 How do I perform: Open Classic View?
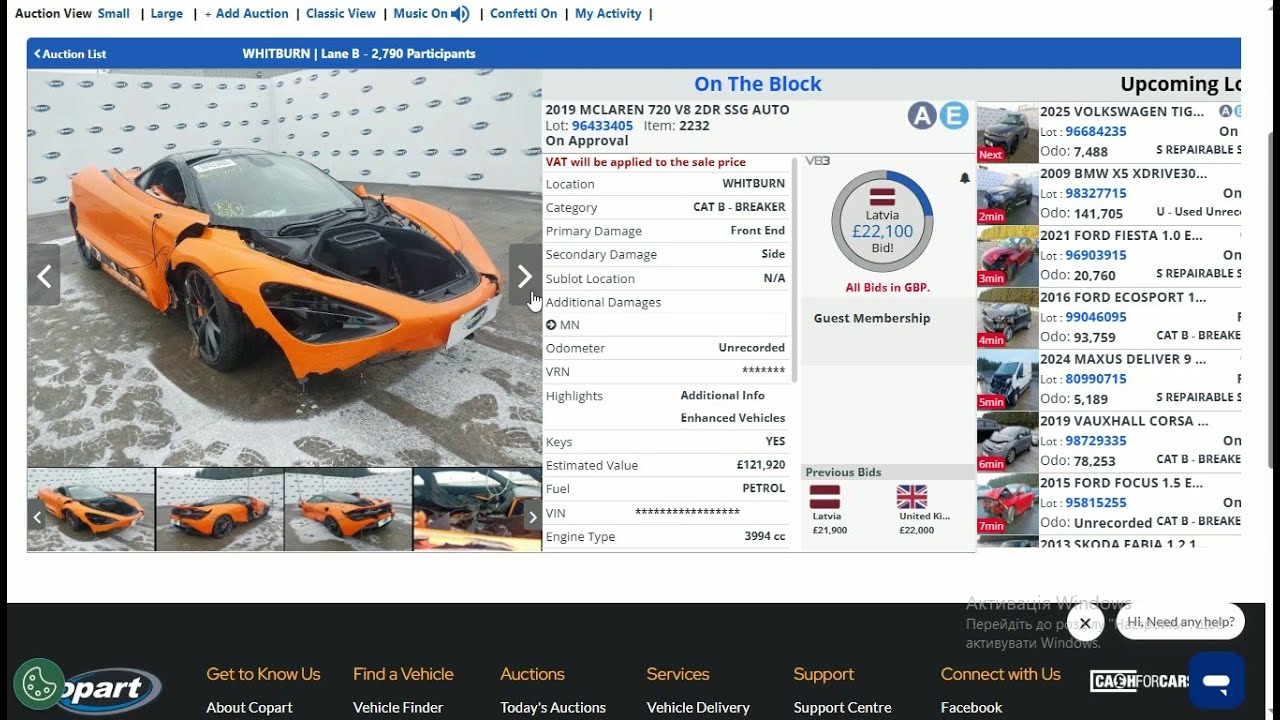coord(341,14)
